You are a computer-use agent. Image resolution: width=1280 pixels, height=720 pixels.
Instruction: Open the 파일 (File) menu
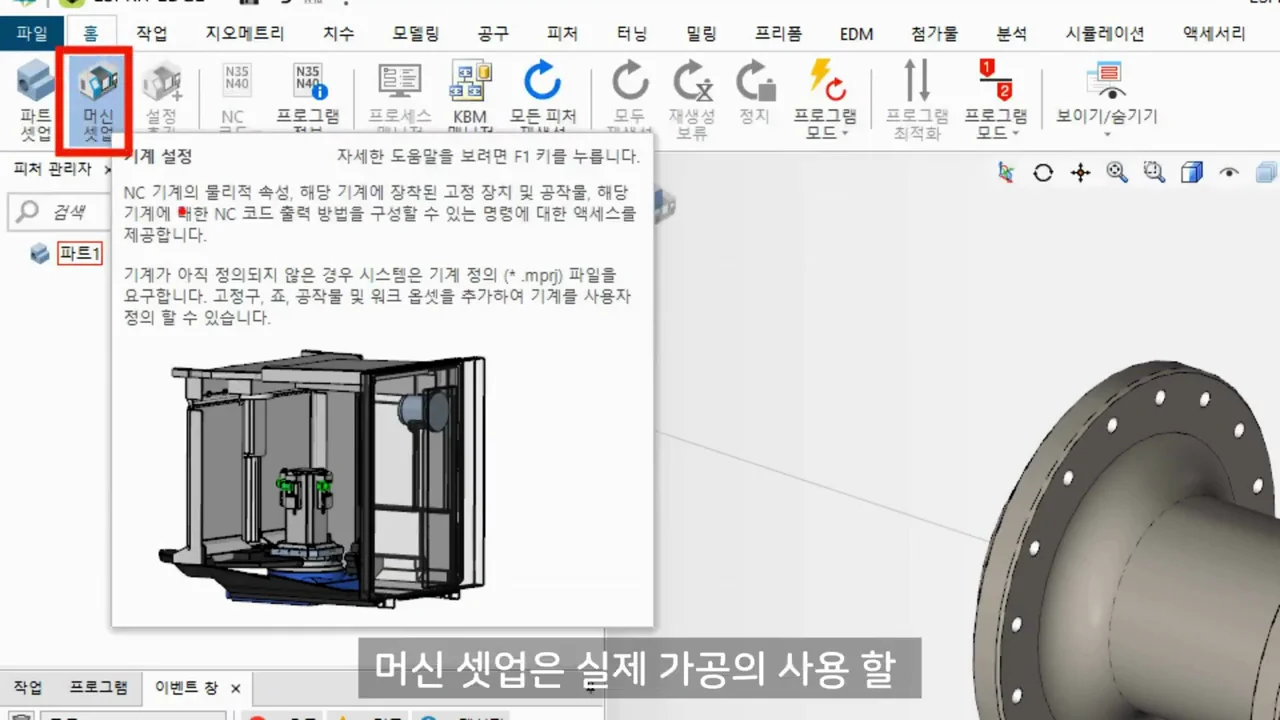point(32,33)
